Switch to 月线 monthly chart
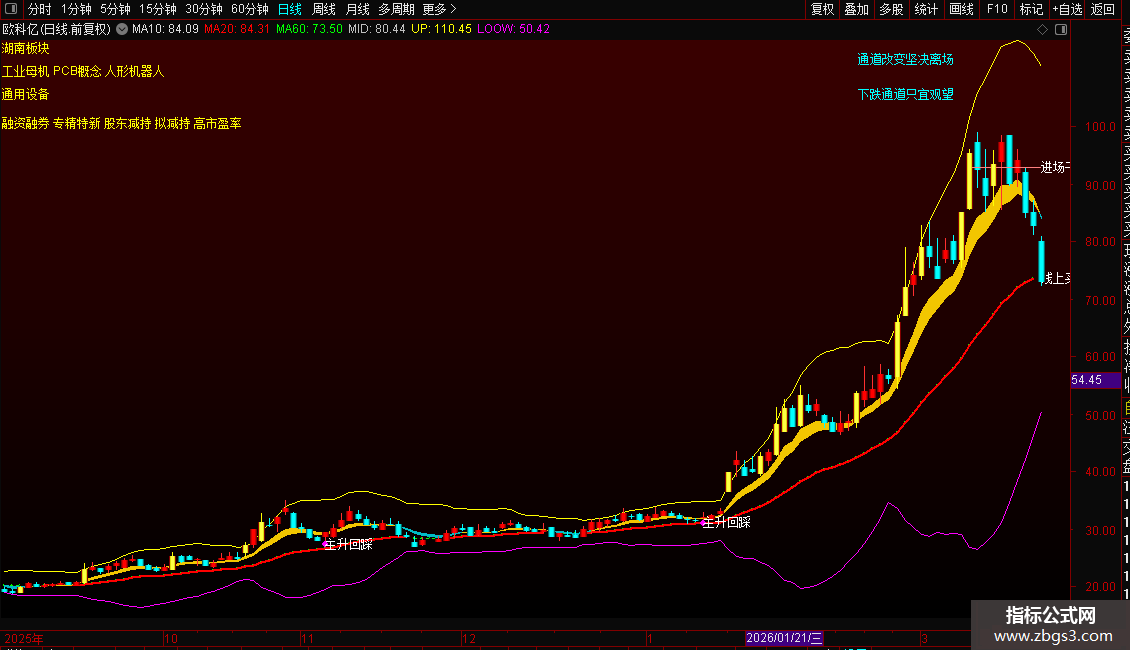Viewport: 1130px width, 650px height. tap(357, 9)
